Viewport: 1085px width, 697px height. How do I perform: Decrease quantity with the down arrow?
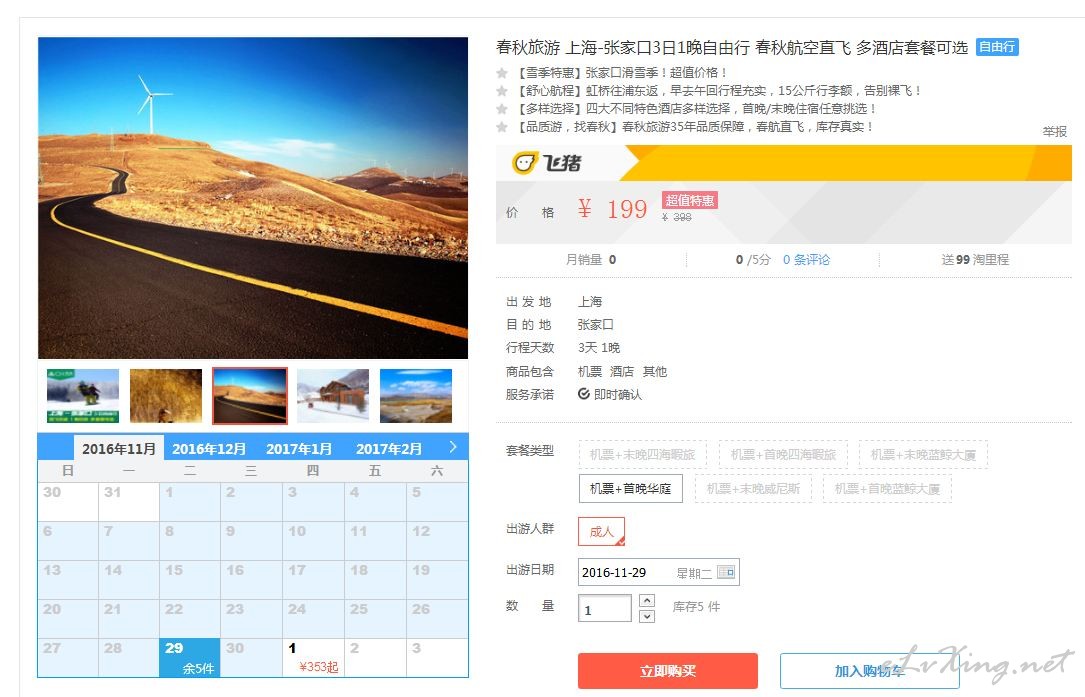coord(647,616)
